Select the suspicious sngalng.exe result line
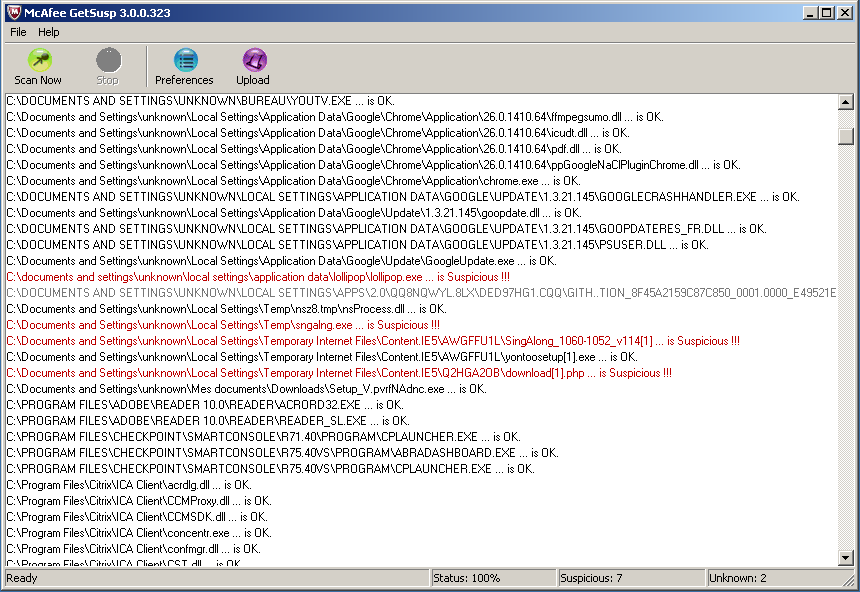Screen dimensions: 860x592 pyautogui.click(x=222, y=325)
